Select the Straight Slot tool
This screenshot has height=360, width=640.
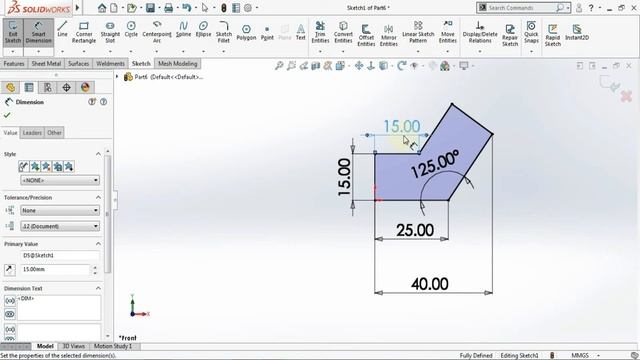[x=110, y=32]
